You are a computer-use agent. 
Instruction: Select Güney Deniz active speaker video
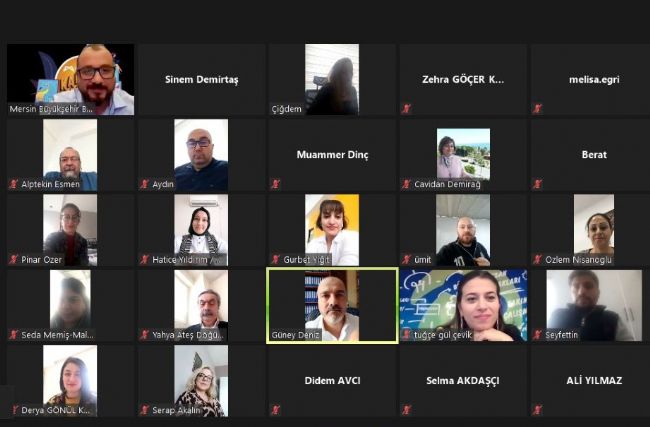tap(332, 306)
